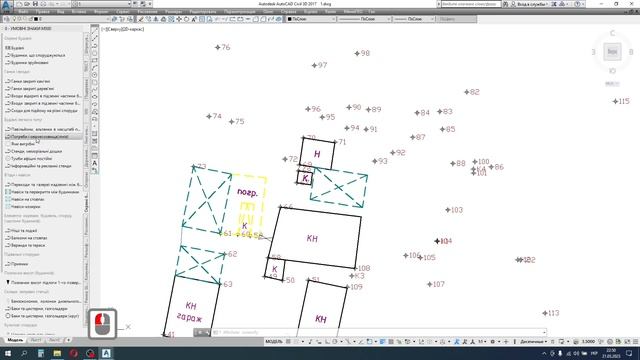Open the linetype ПоСлою dropdown
The width and height of the screenshot is (640, 360).
tap(364, 19)
